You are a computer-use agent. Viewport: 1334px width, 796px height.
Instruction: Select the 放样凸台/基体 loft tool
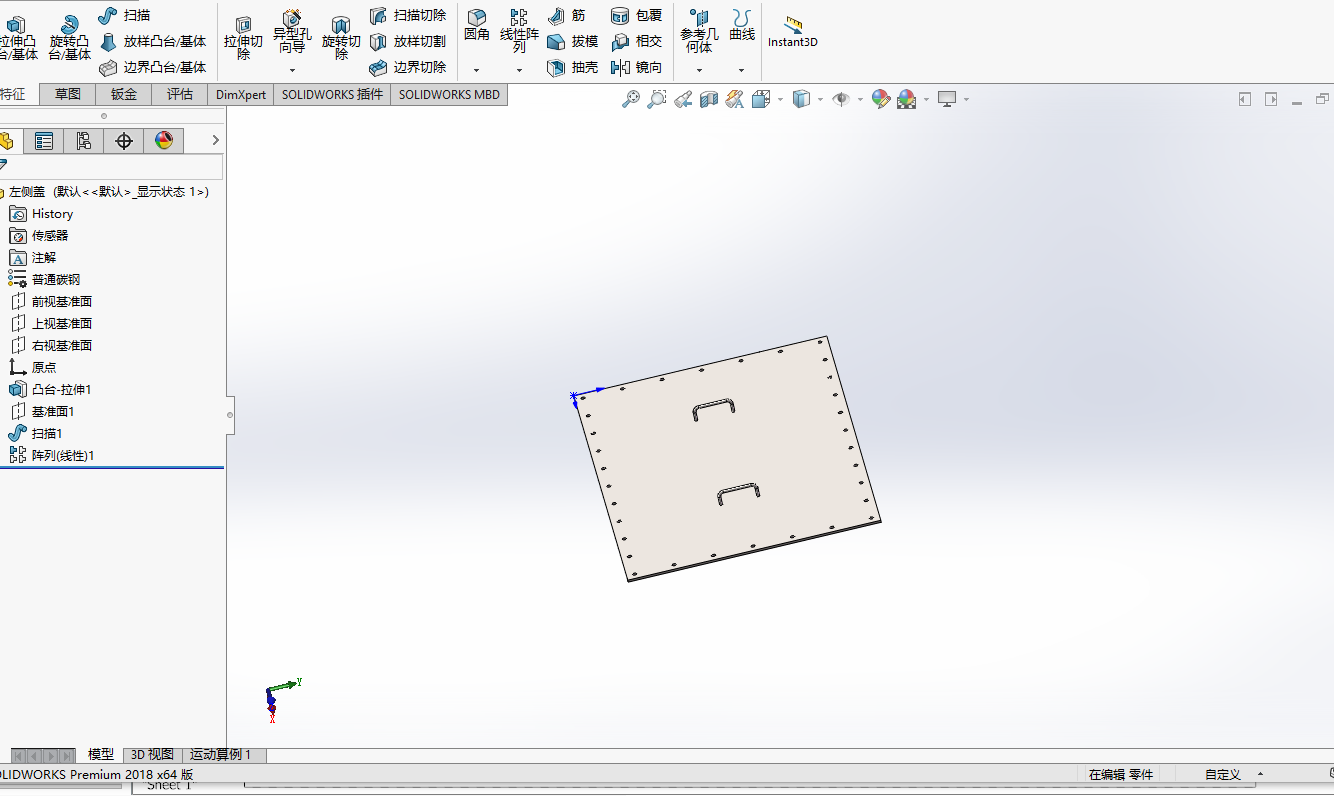pos(153,41)
